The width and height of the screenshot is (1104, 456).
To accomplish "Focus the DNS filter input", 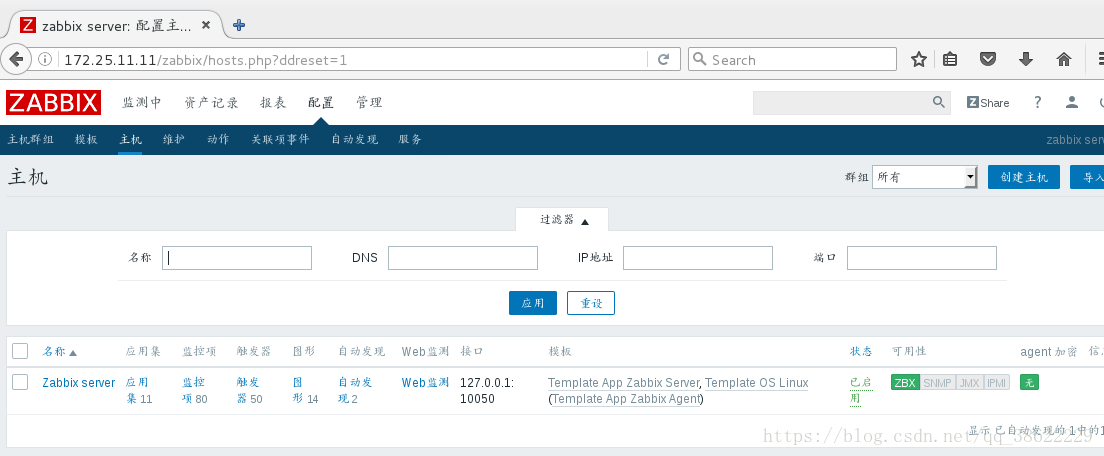I will [463, 258].
